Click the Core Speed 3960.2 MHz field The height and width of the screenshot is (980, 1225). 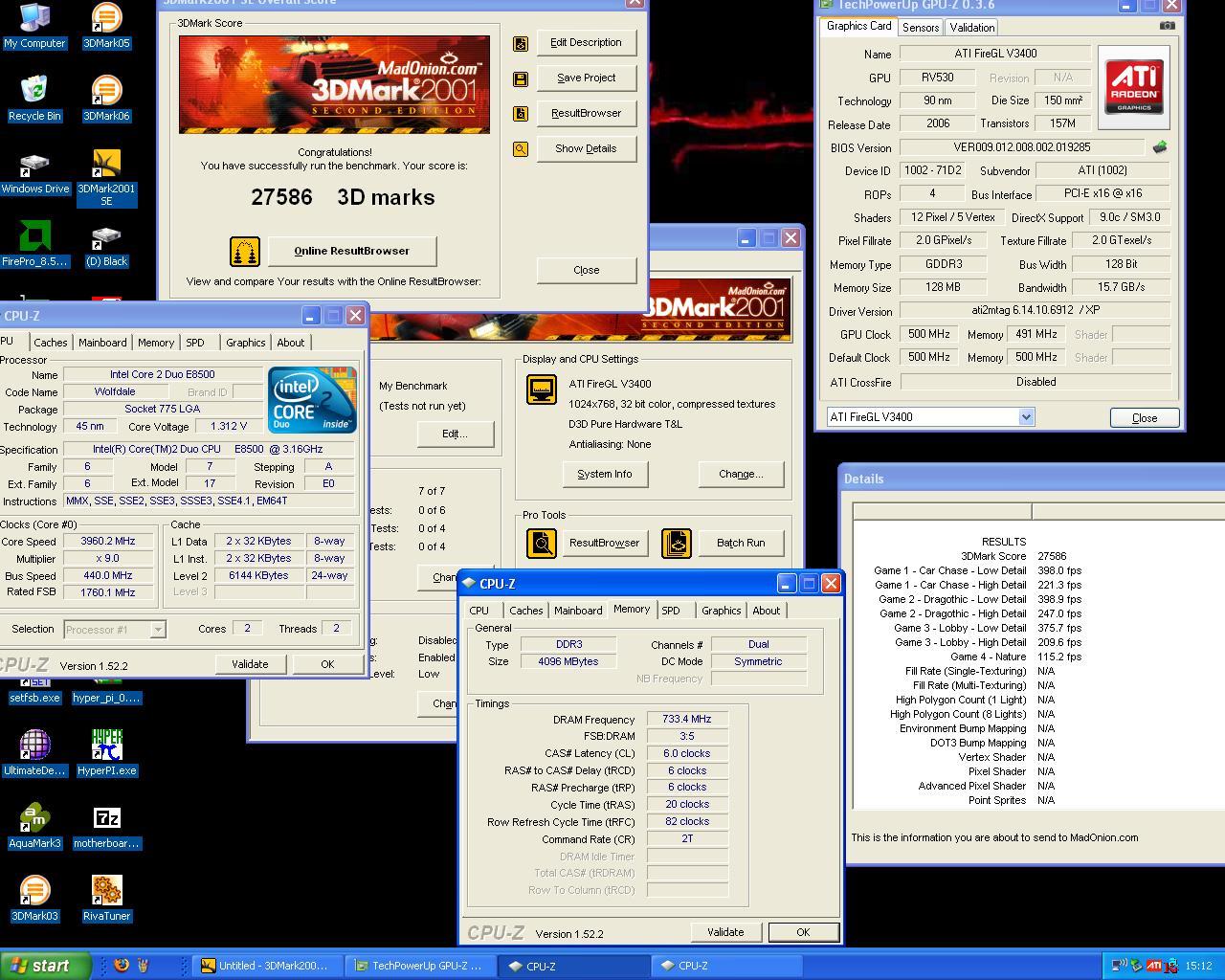[108, 542]
